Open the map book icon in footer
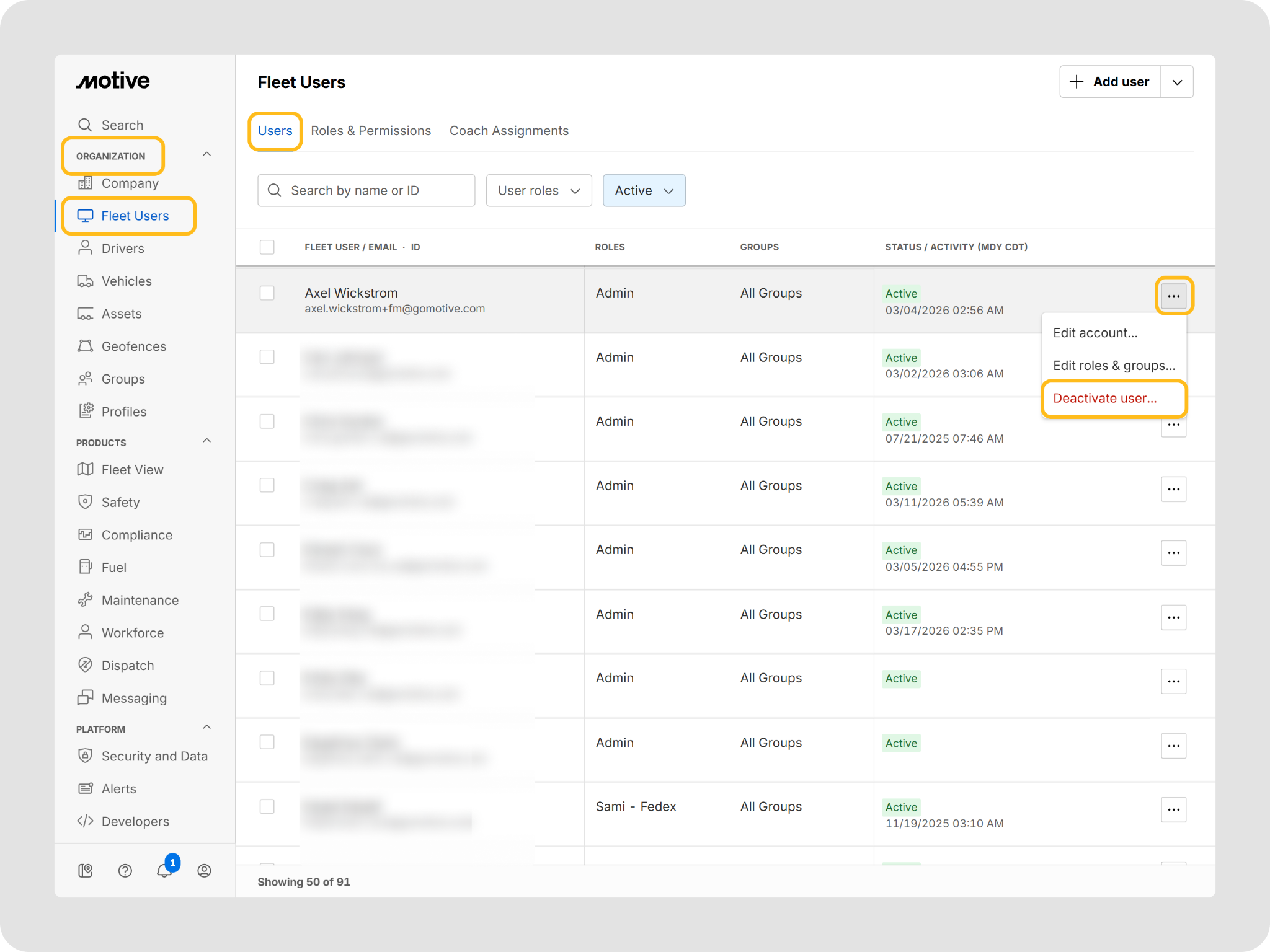Viewport: 1270px width, 952px height. [x=86, y=870]
